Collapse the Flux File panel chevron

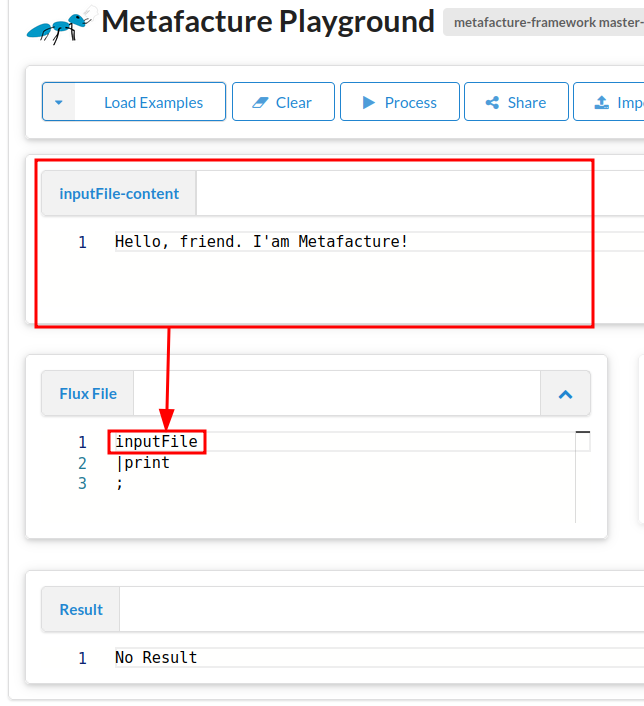click(x=565, y=394)
